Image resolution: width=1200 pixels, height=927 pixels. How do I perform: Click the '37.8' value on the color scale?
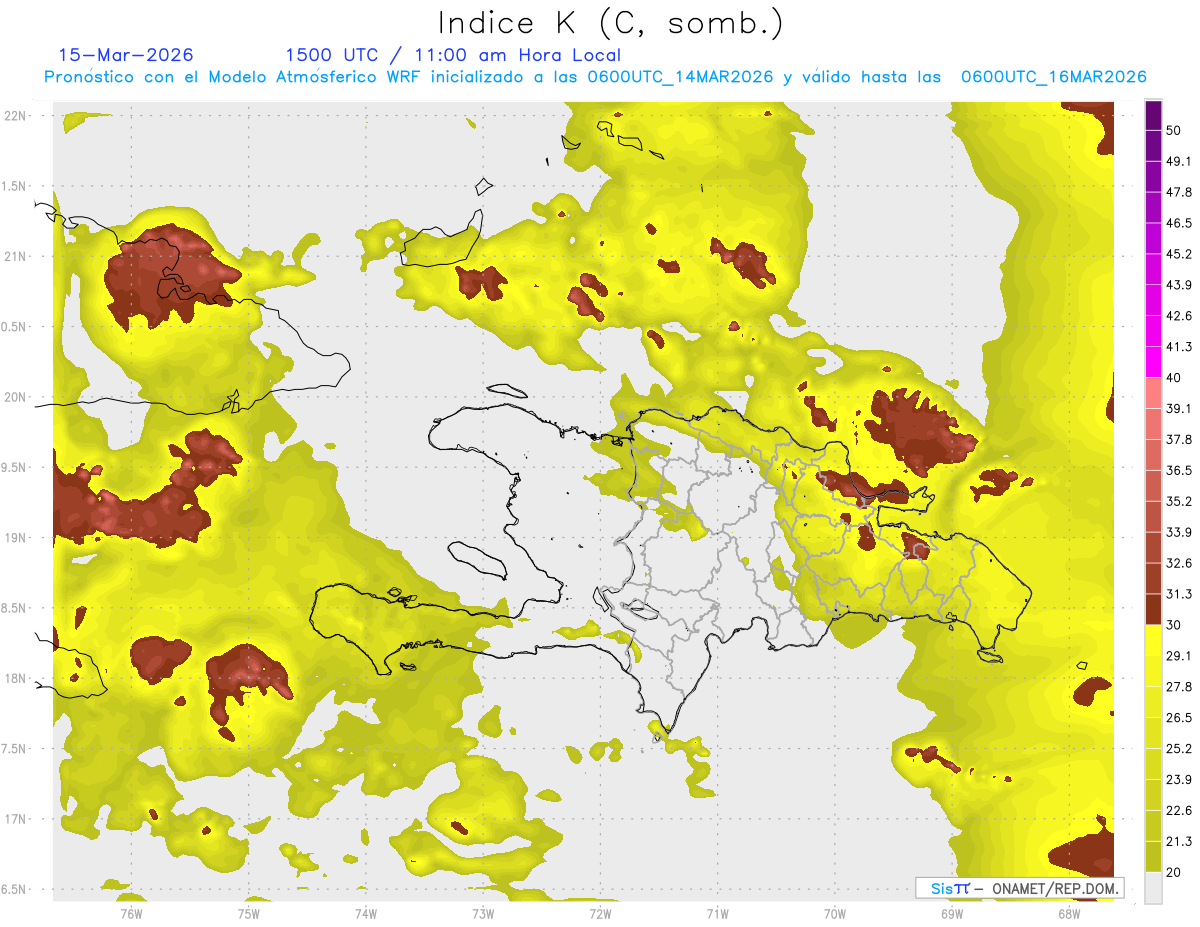click(1178, 439)
